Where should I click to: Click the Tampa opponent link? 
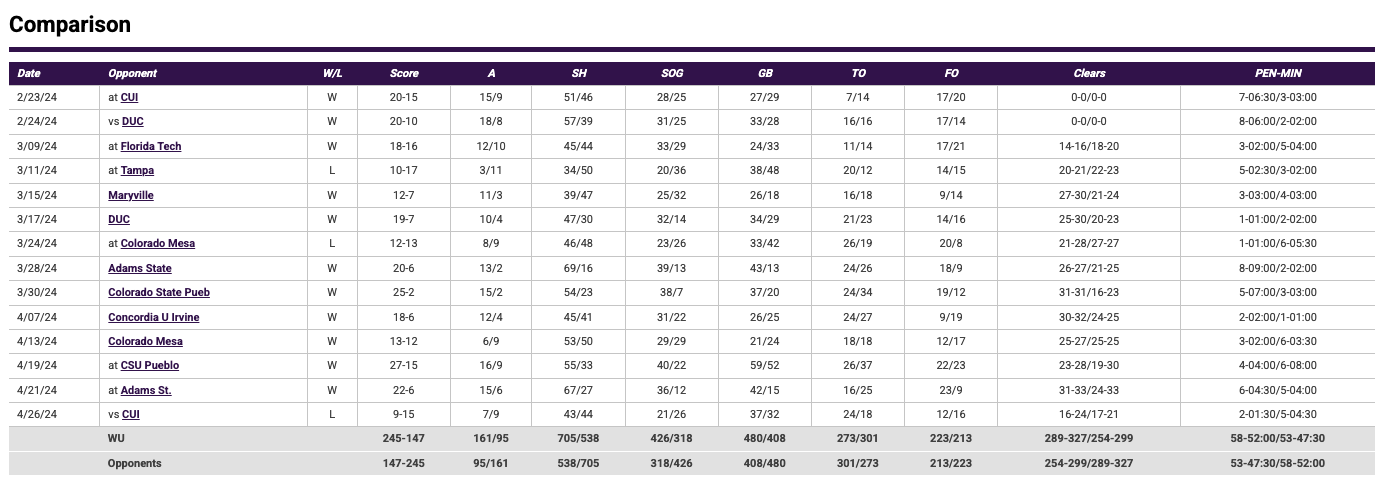[x=137, y=171]
